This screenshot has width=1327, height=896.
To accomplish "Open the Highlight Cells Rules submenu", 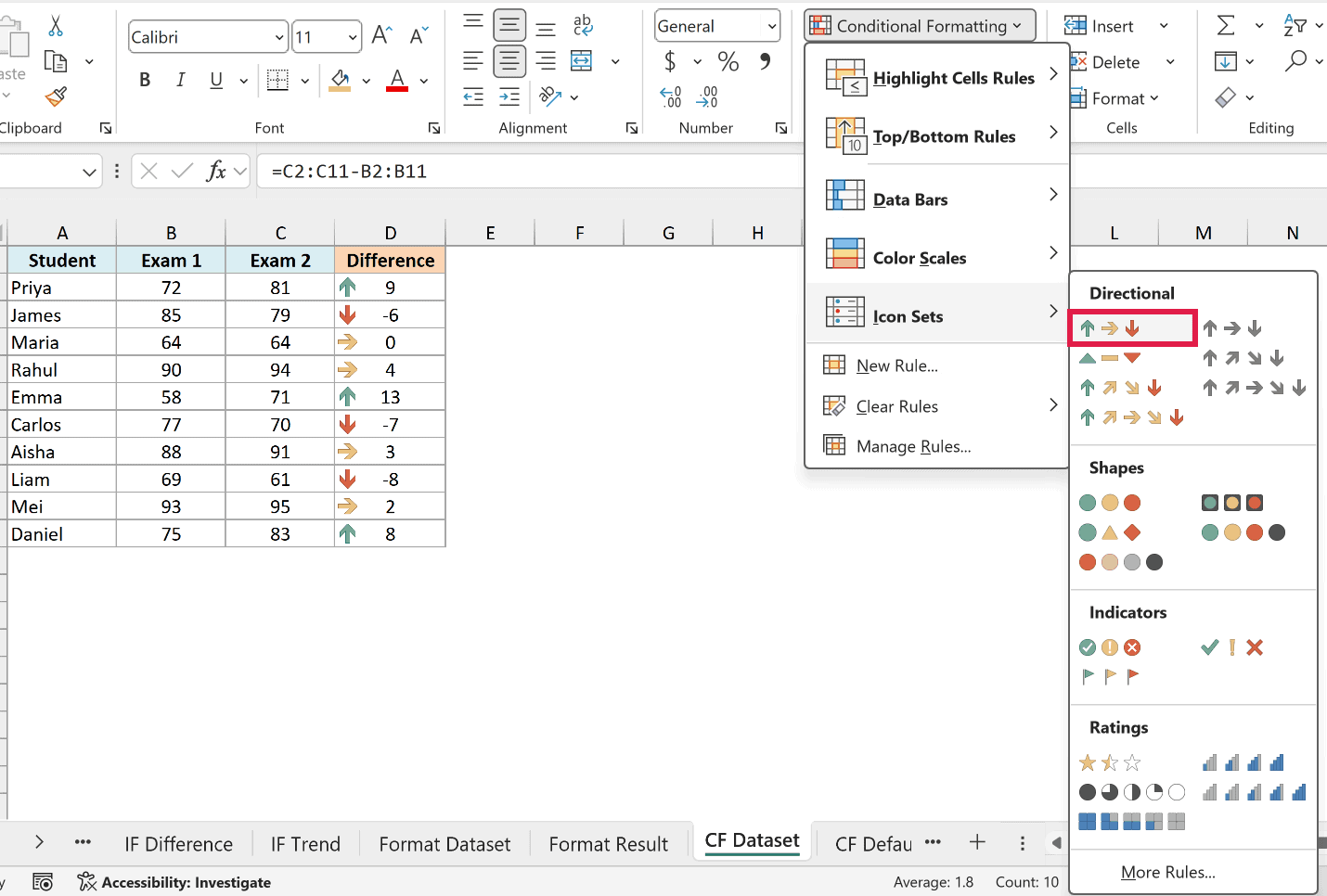I will tap(937, 78).
